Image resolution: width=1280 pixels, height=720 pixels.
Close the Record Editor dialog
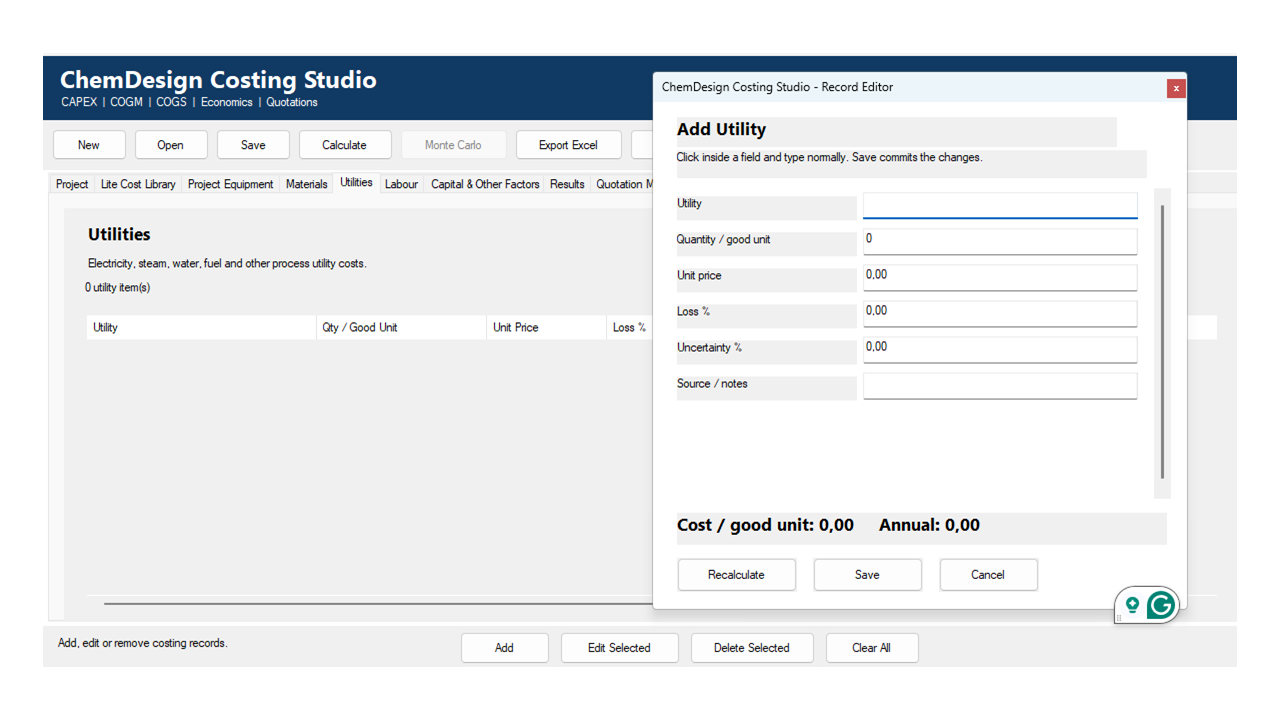click(1176, 88)
